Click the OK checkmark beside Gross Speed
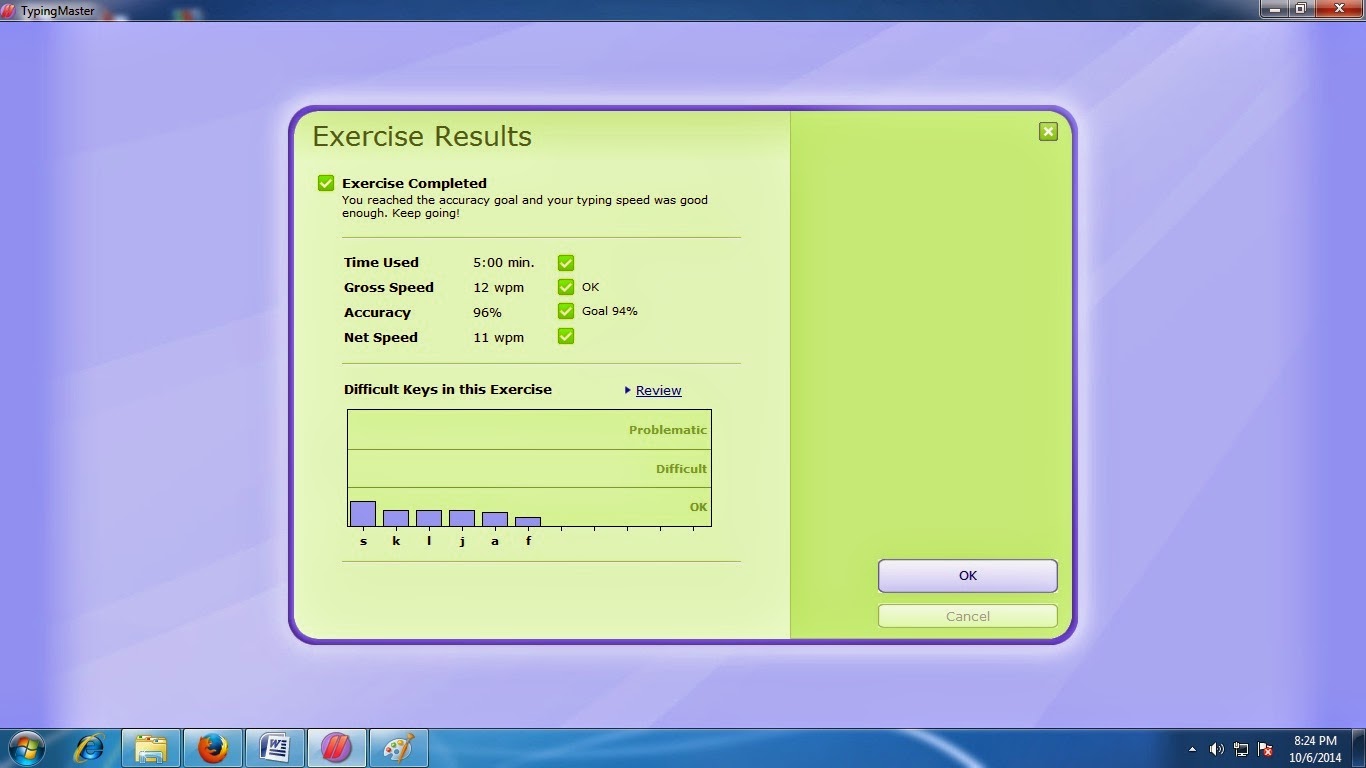 click(x=566, y=287)
